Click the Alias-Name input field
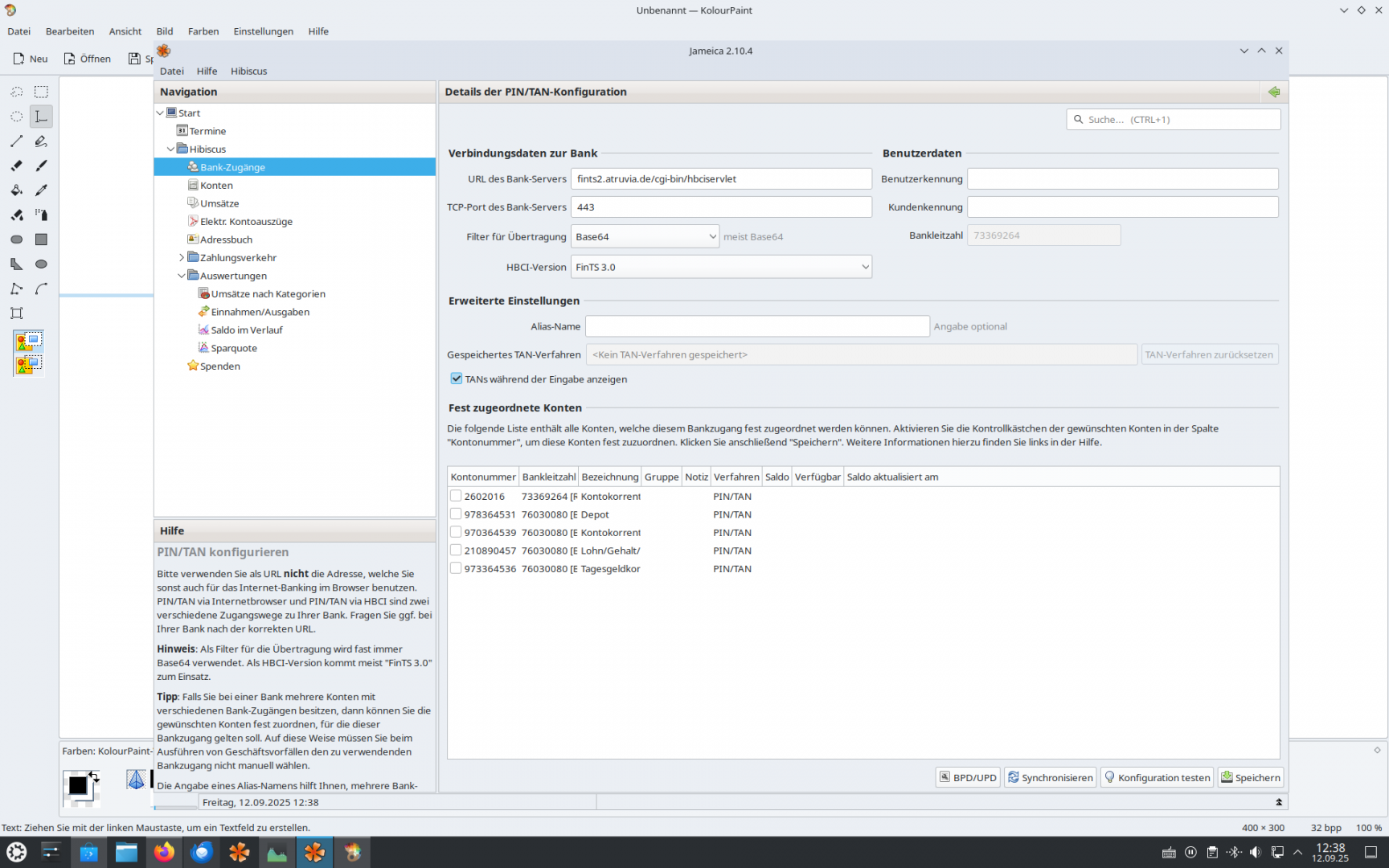The width and height of the screenshot is (1389, 868). click(x=757, y=326)
